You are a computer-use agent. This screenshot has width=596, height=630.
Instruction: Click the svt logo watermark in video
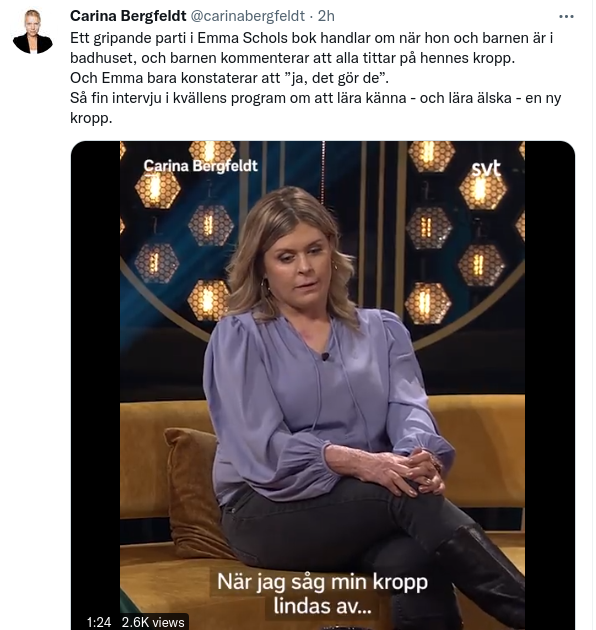486,168
